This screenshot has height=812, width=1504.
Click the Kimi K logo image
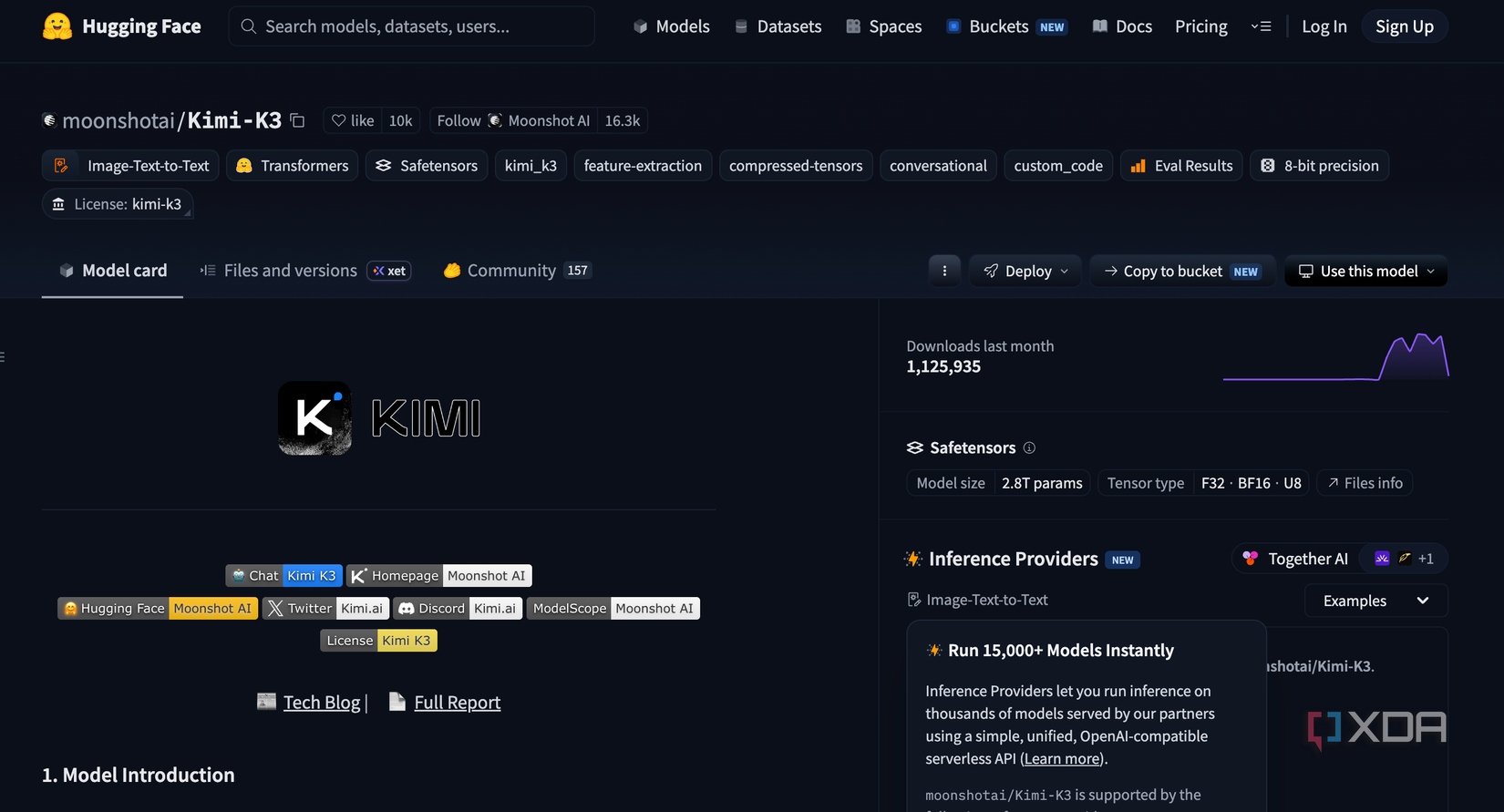click(314, 418)
